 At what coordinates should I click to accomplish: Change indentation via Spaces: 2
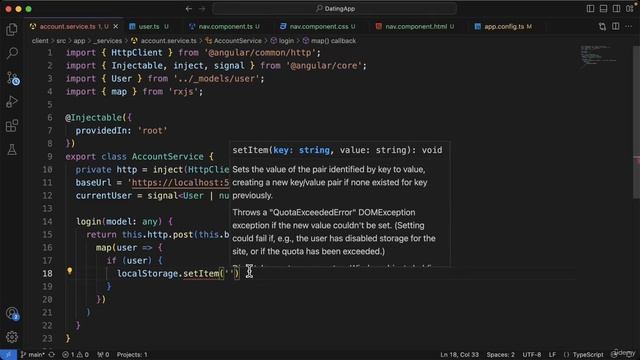coord(500,355)
